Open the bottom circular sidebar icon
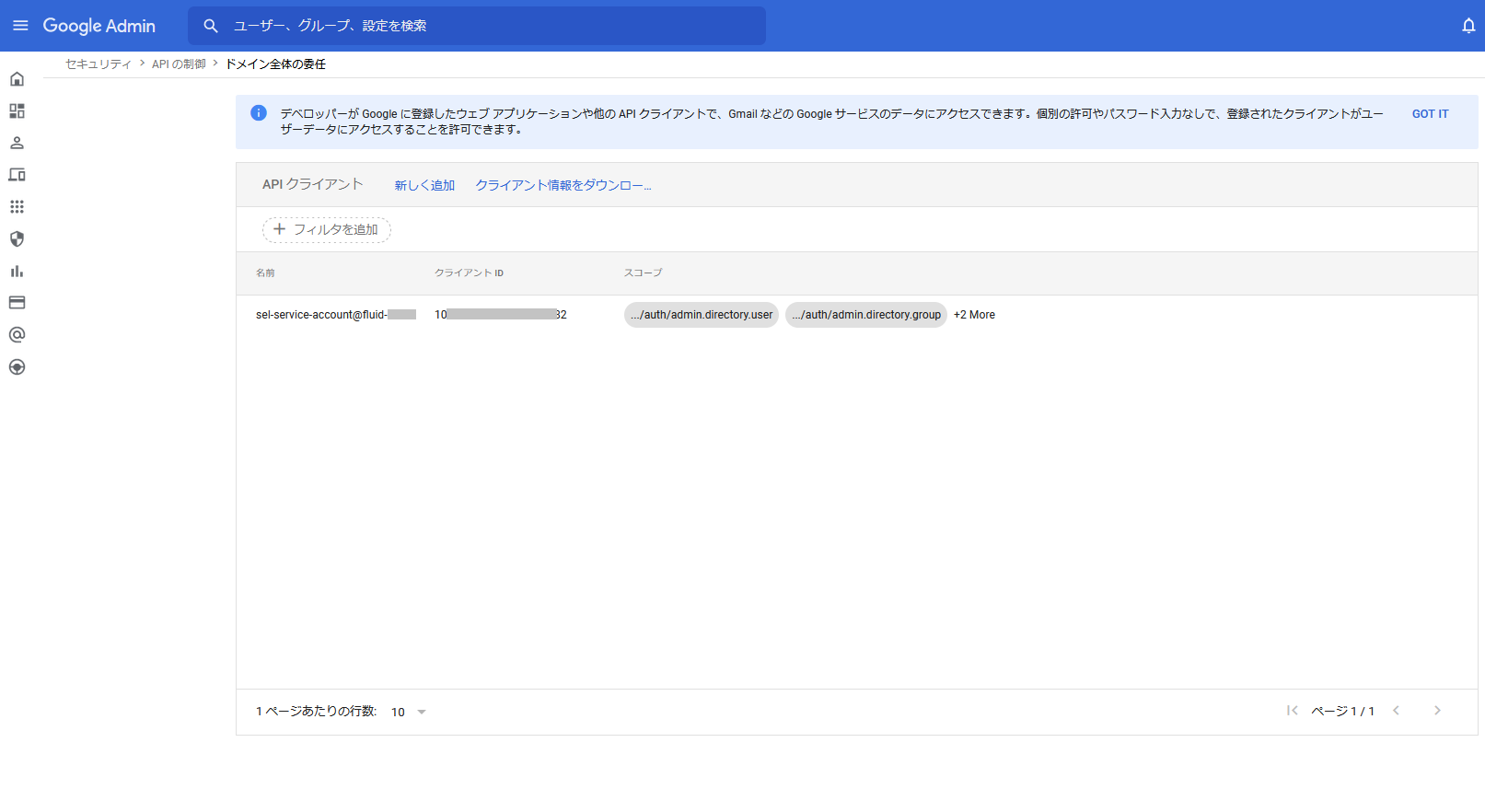This screenshot has width=1485, height=812. click(x=17, y=367)
